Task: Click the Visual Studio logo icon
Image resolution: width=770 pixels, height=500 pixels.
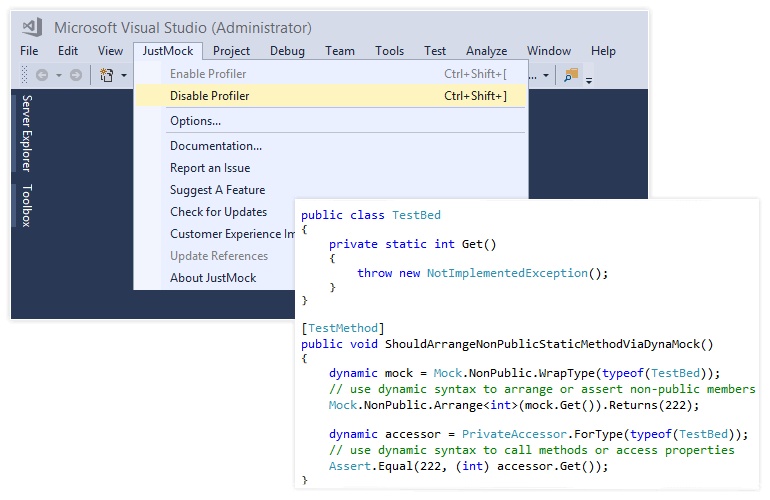Action: tap(32, 27)
